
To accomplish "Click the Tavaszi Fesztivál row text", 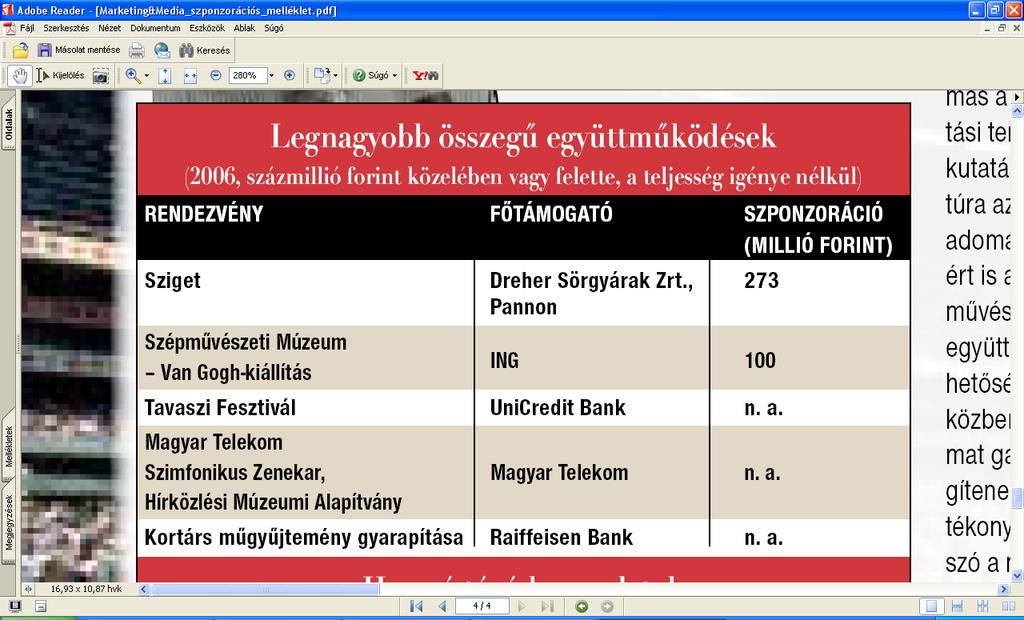I will click(x=220, y=408).
